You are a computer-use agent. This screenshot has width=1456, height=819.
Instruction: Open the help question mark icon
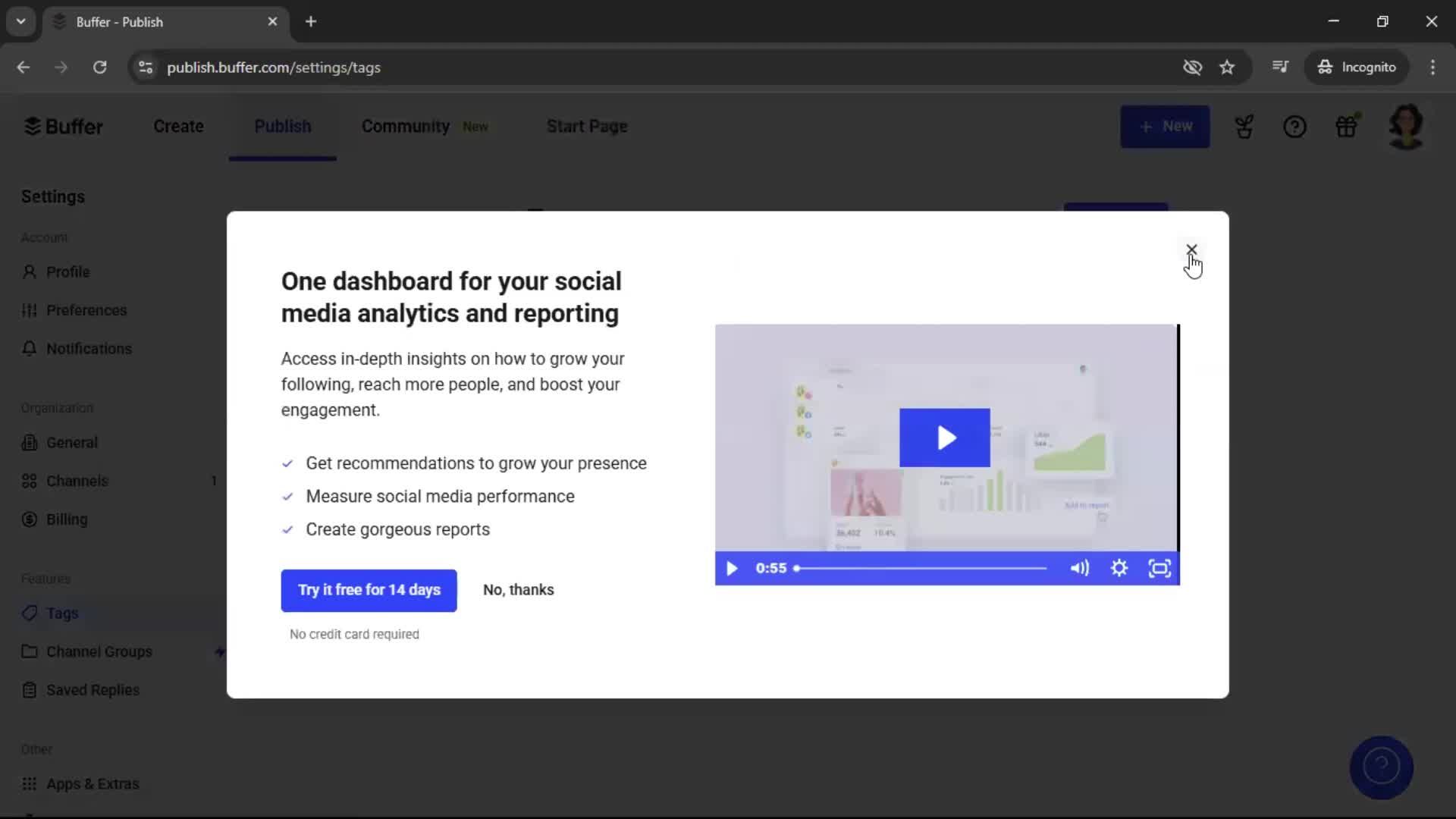1295,127
